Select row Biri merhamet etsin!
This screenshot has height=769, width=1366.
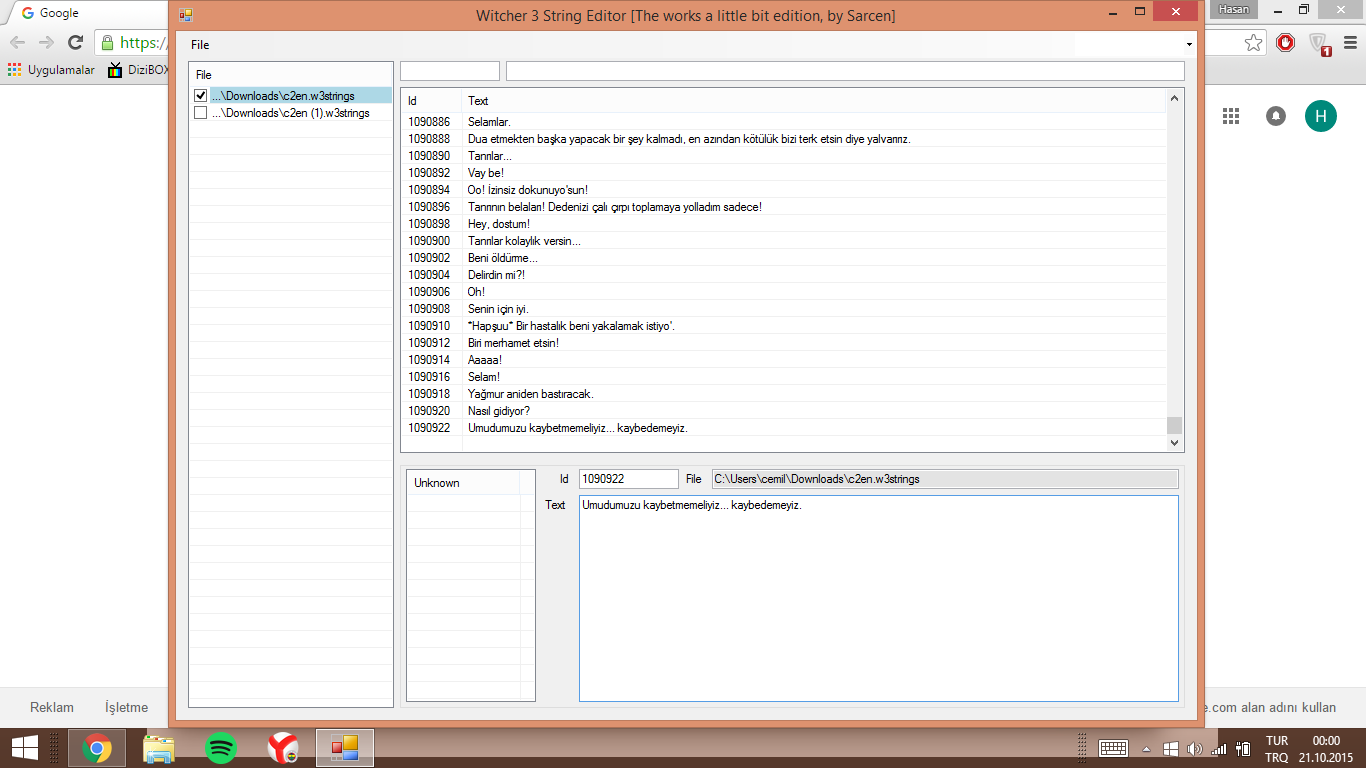(x=784, y=343)
